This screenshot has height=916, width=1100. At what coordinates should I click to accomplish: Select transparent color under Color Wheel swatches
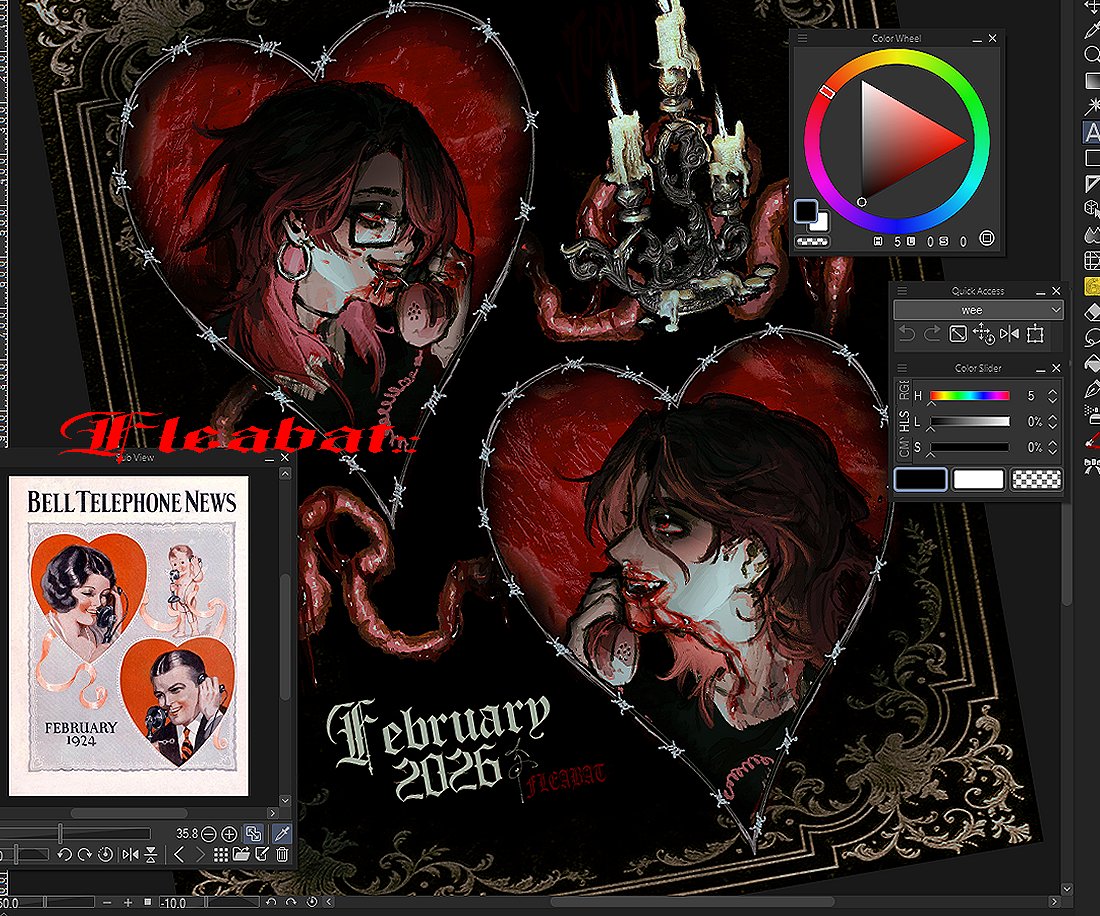pos(812,241)
